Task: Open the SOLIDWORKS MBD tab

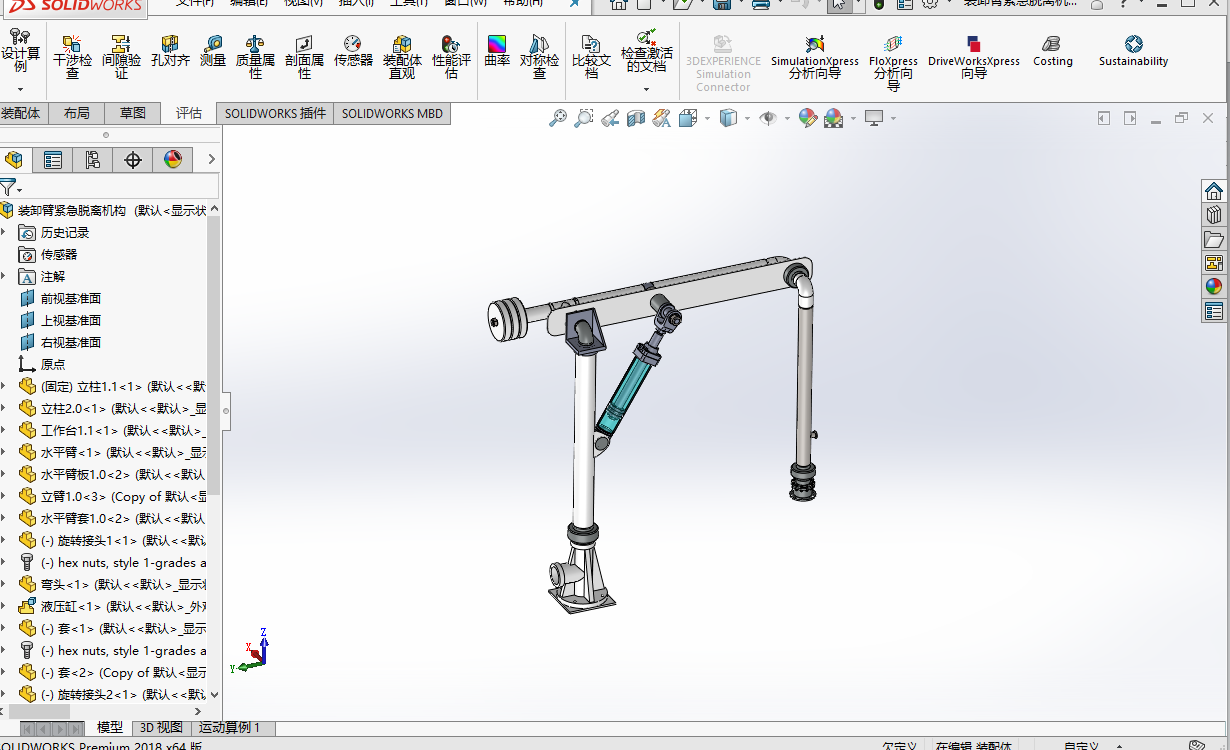Action: pyautogui.click(x=392, y=113)
